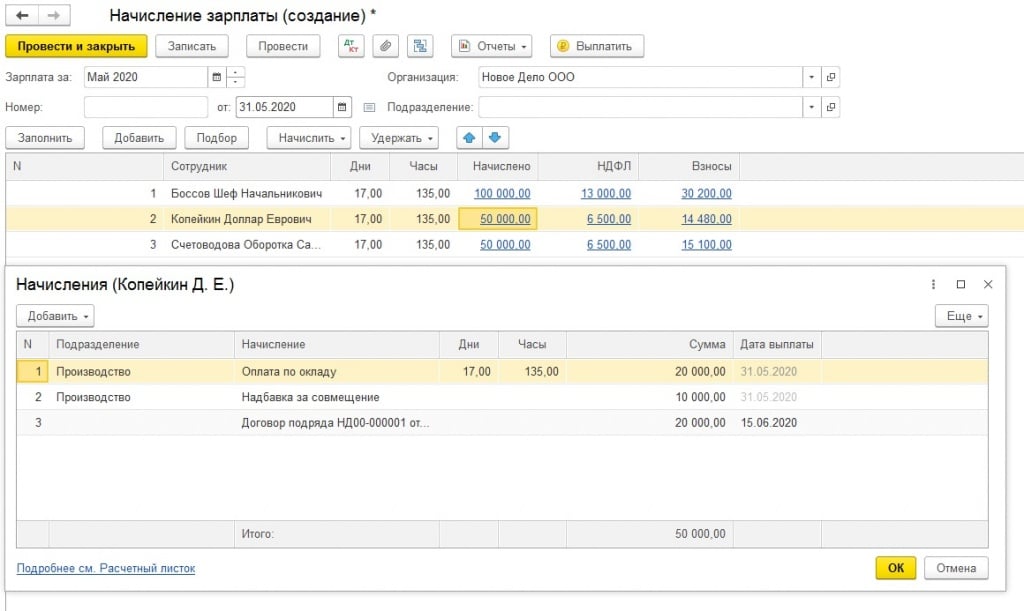Open the Дт/Кт postings view icon
This screenshot has width=1024, height=611.
(351, 46)
